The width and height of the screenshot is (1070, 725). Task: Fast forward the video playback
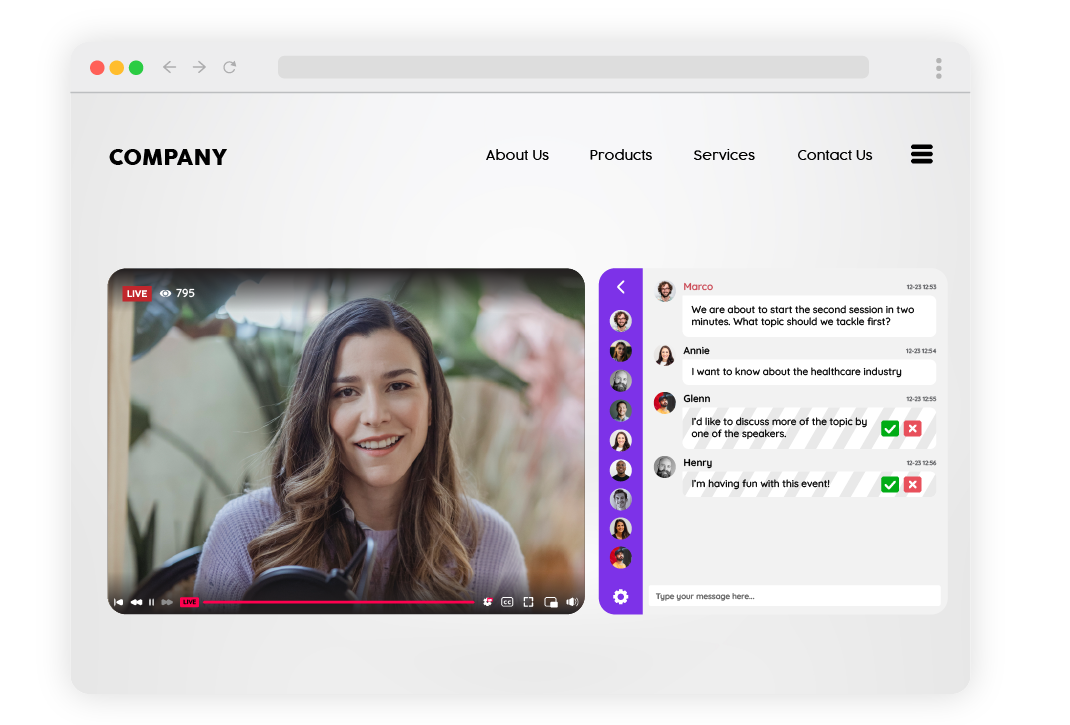pos(167,602)
